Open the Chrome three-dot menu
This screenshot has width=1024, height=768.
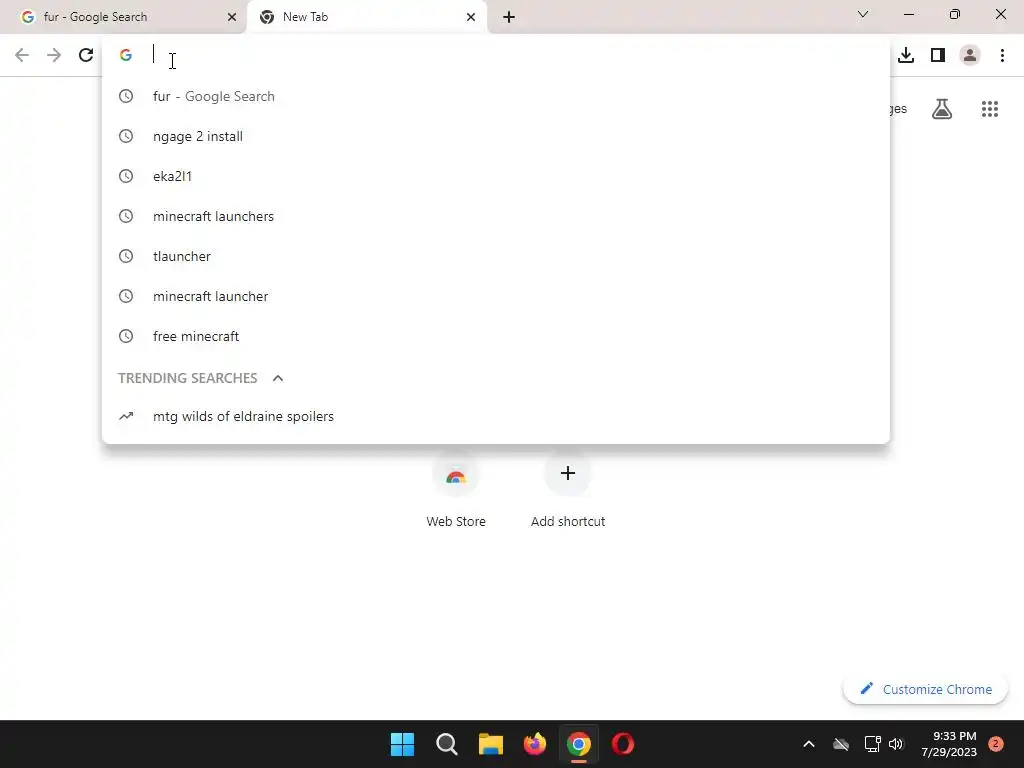1002,55
